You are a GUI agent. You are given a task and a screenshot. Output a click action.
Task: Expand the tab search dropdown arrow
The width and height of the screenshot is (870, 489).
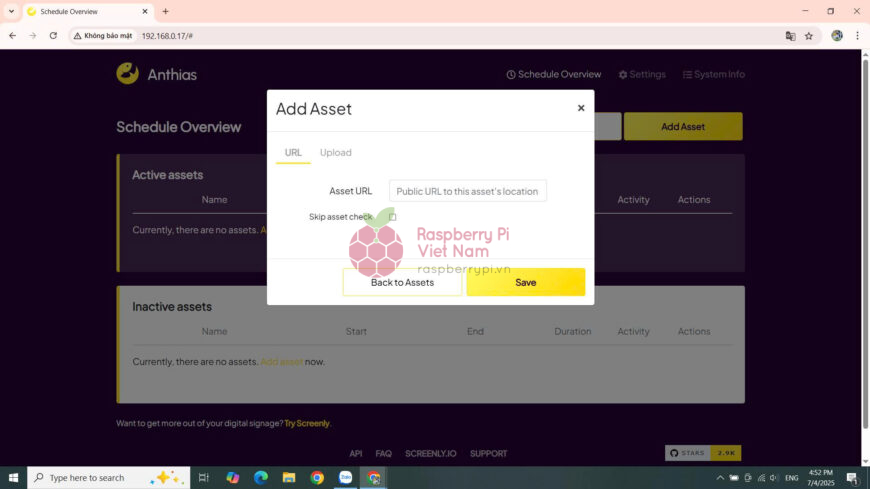point(10,11)
